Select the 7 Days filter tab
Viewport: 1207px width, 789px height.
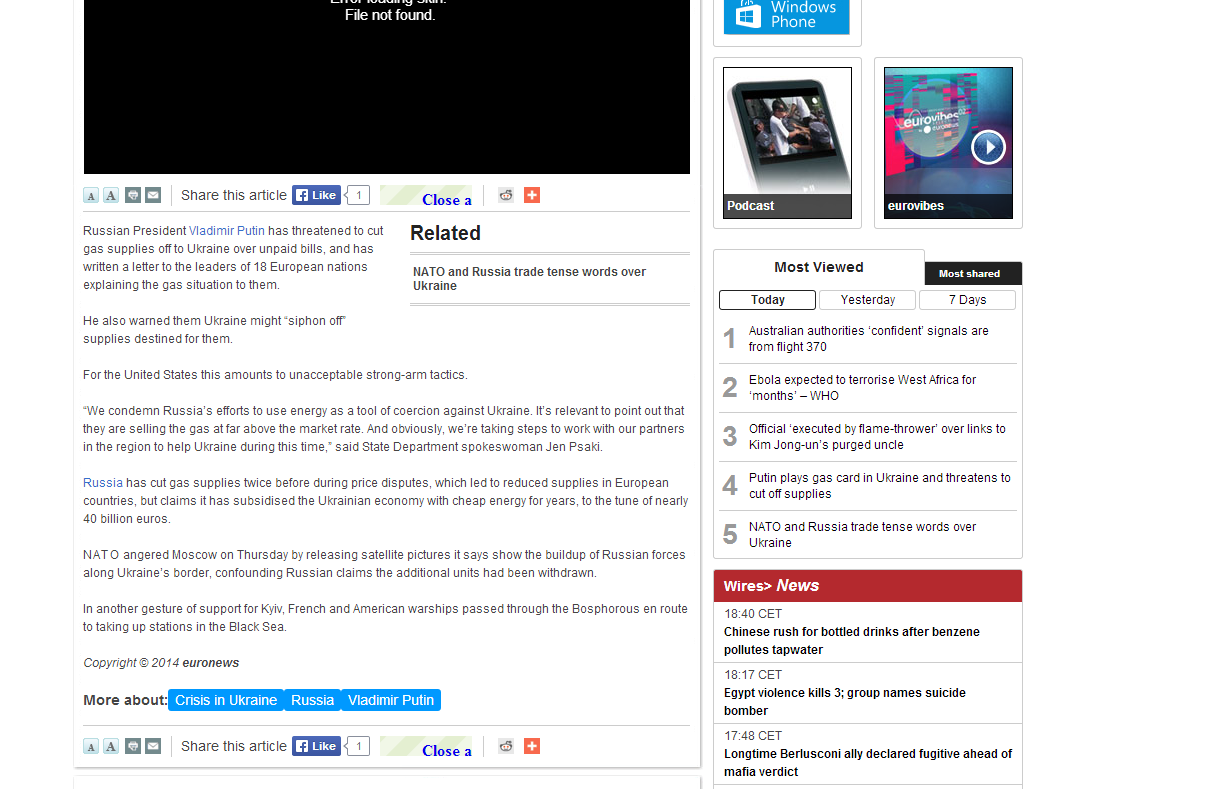pyautogui.click(x=967, y=300)
